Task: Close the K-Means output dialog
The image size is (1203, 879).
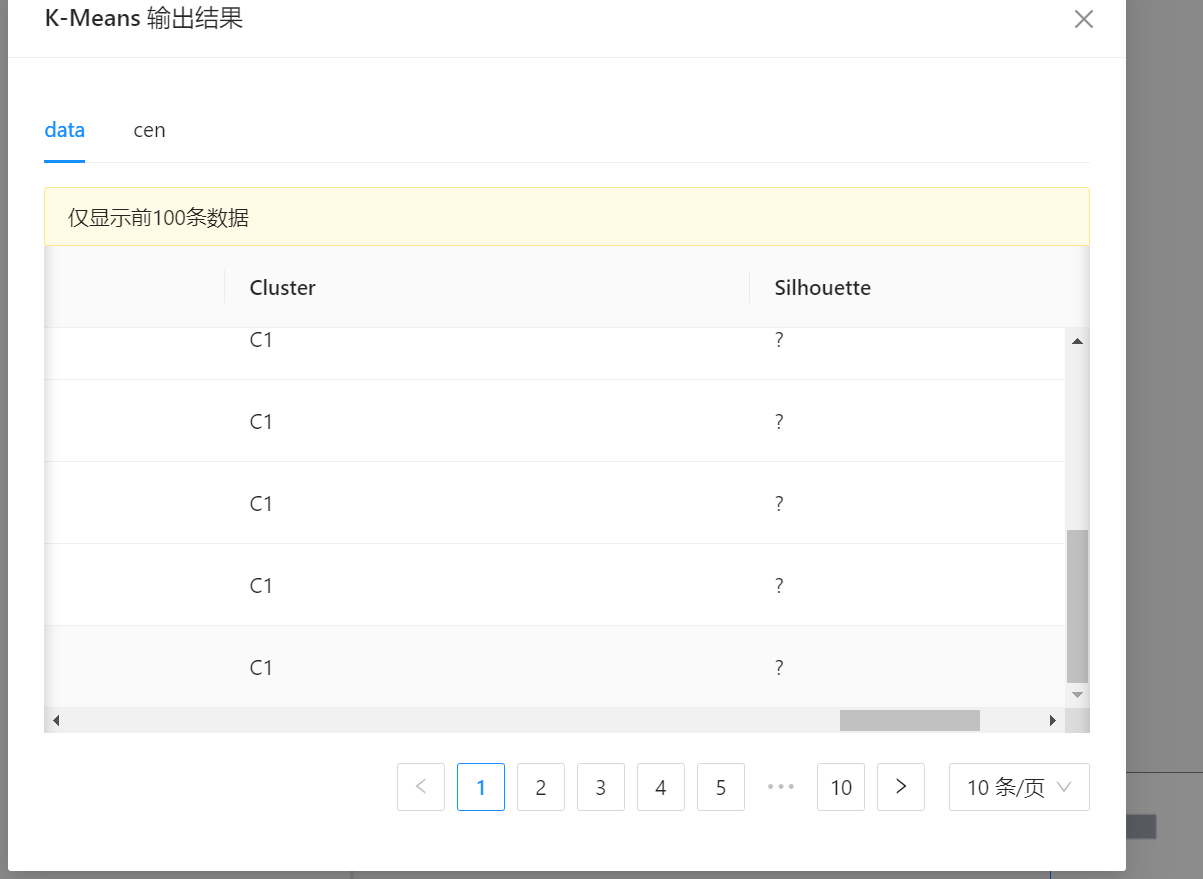Action: pyautogui.click(x=1083, y=19)
